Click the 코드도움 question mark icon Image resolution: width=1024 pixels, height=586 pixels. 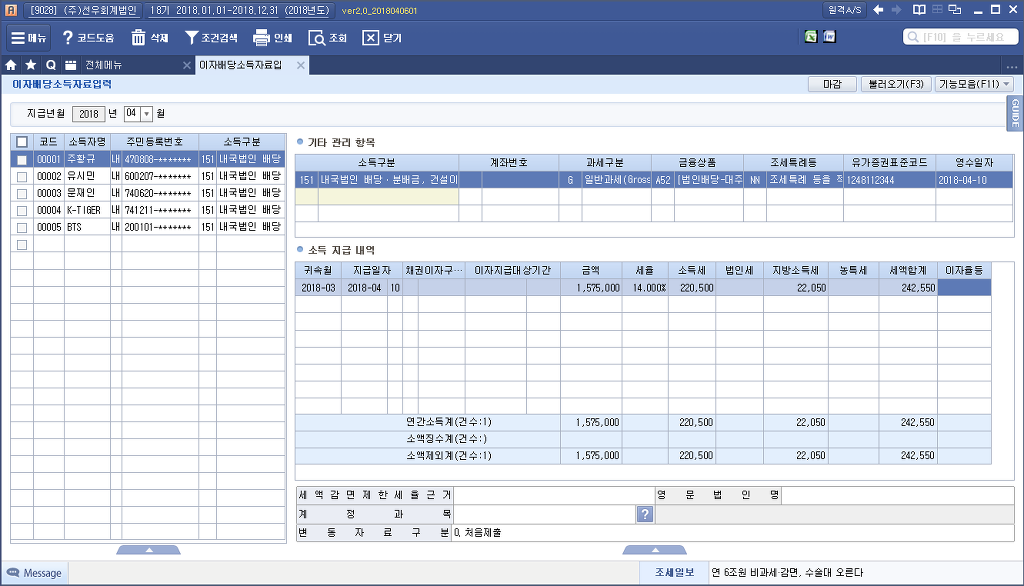click(x=68, y=38)
